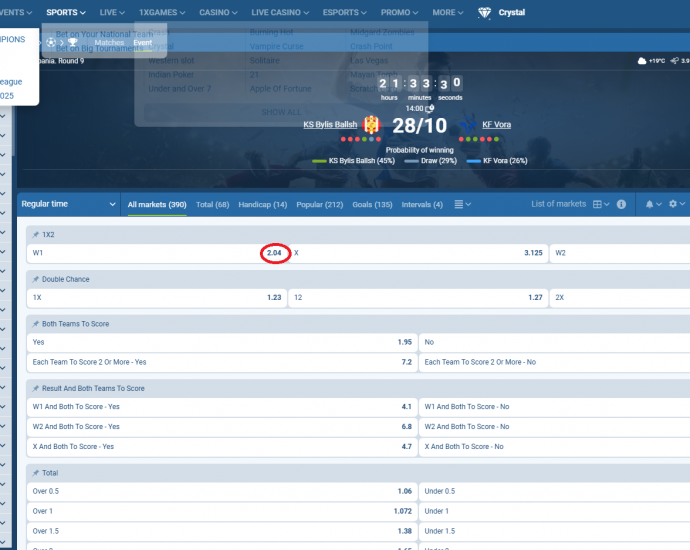
Task: Expand the Regular time dropdown
Action: tap(68, 204)
